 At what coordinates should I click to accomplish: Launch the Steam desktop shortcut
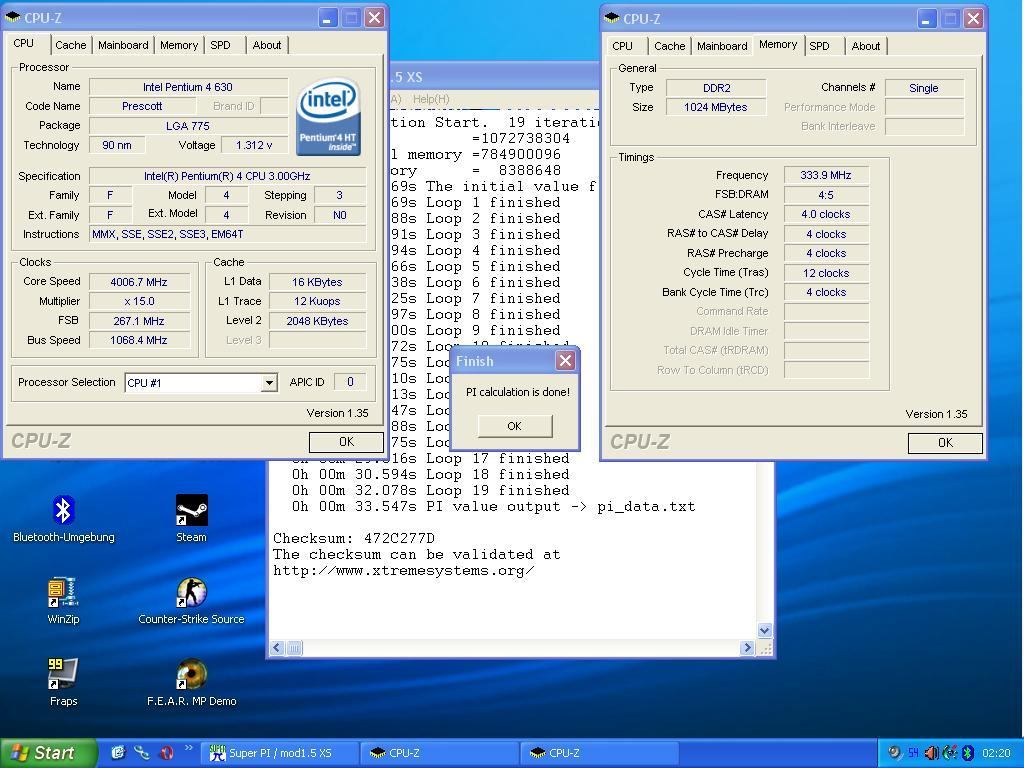pyautogui.click(x=191, y=519)
